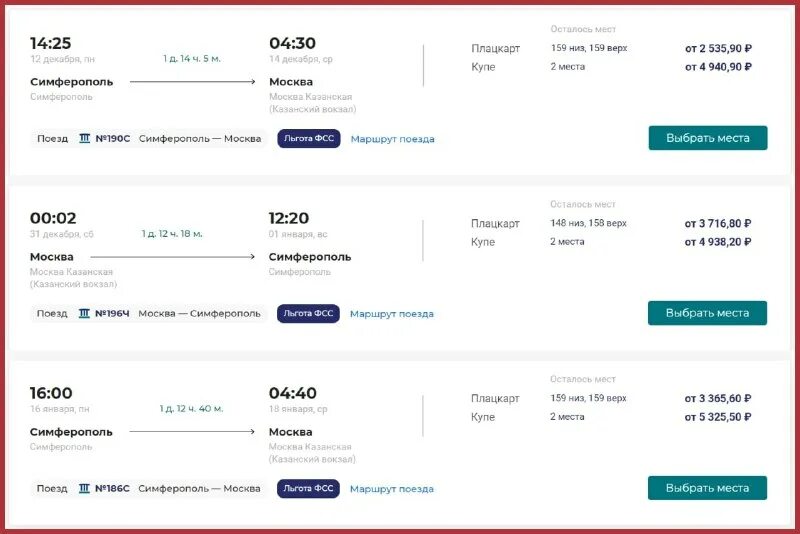800x534 pixels.
Task: Select Плацкарт price от 3 716,80 ₽
Action: [718, 223]
